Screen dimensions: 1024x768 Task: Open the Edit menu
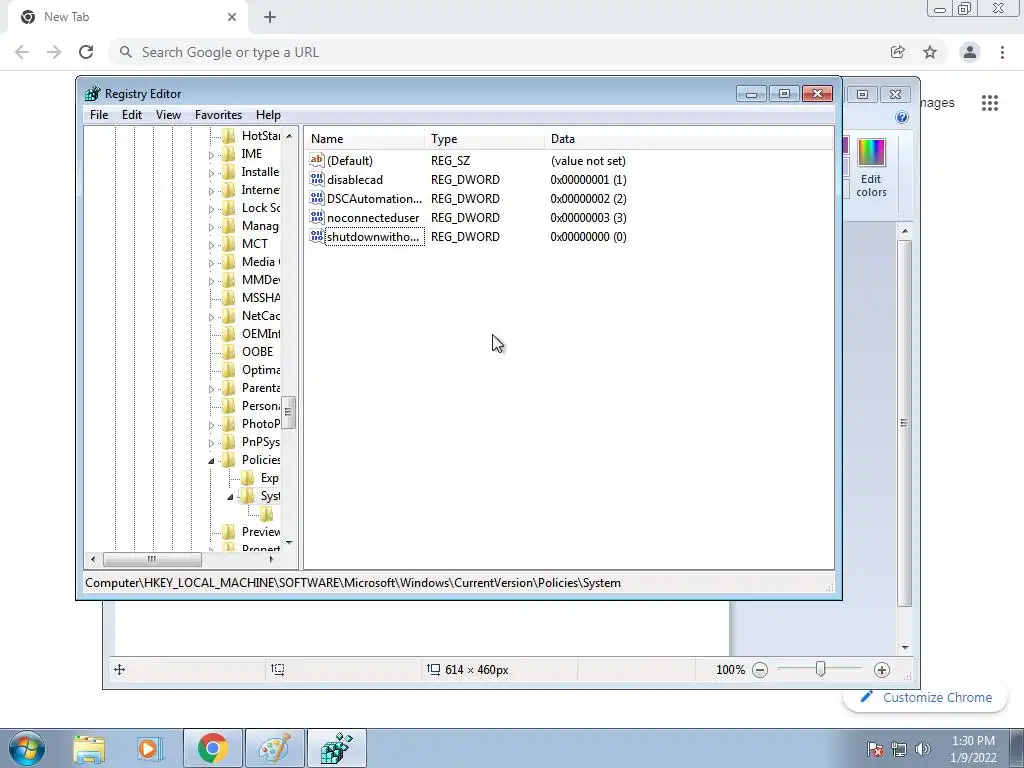click(x=132, y=115)
